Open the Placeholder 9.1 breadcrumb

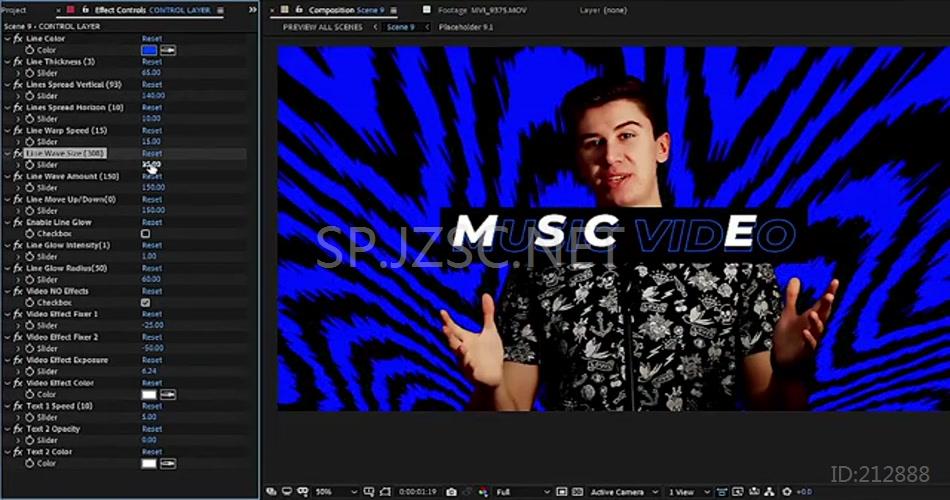tap(466, 27)
